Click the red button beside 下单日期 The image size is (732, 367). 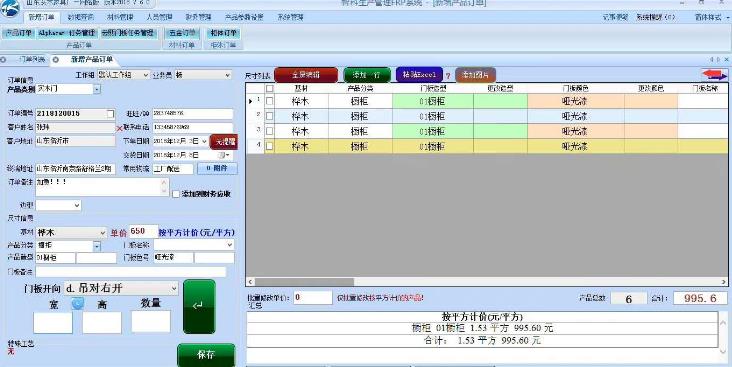(224, 141)
